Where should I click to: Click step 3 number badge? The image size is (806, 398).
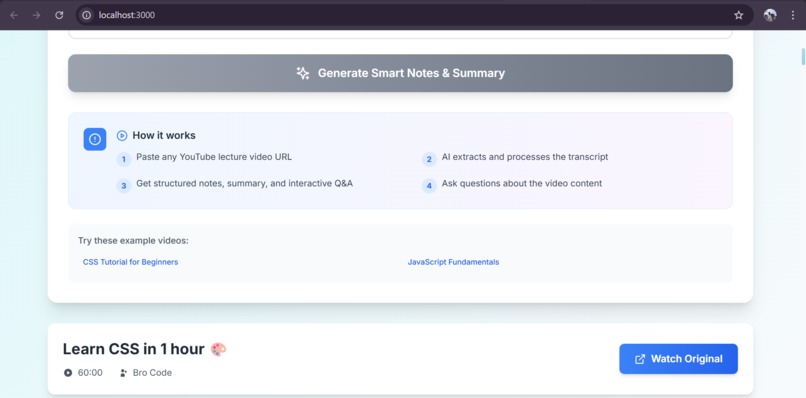click(124, 186)
